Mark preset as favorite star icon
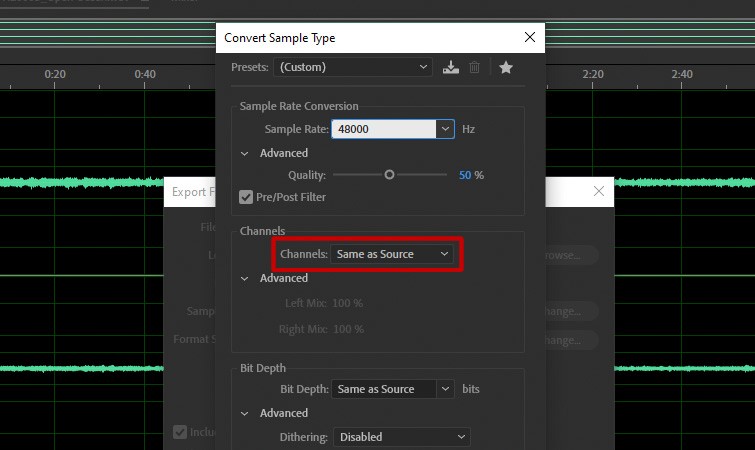The image size is (755, 450). tap(506, 67)
